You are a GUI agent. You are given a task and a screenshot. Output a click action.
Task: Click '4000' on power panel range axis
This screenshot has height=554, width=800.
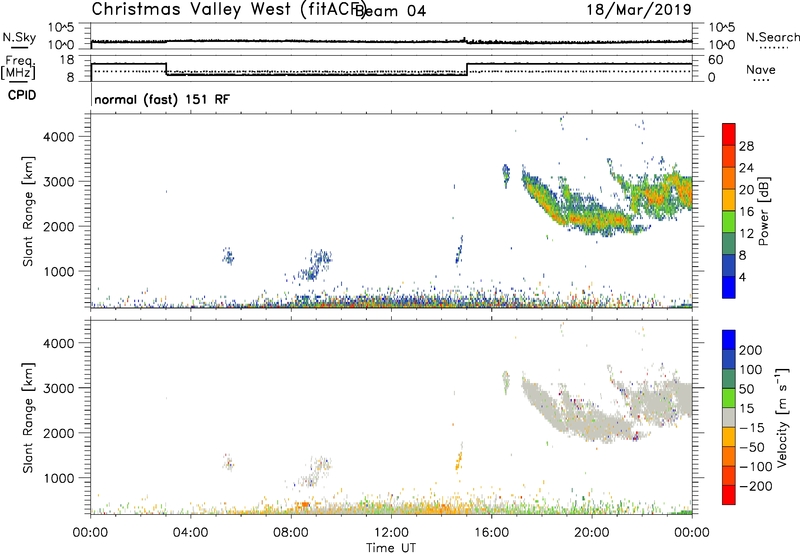[x=59, y=137]
